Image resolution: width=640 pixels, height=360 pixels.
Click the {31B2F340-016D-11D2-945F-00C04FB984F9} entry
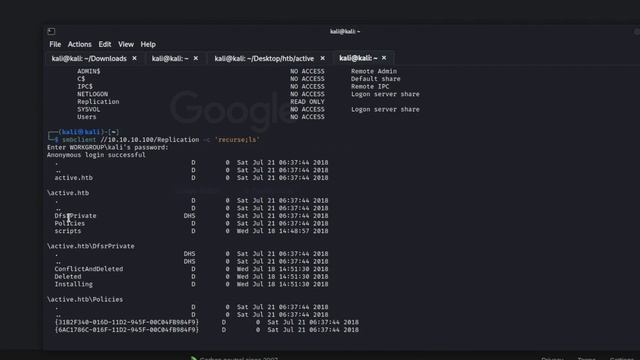point(127,322)
